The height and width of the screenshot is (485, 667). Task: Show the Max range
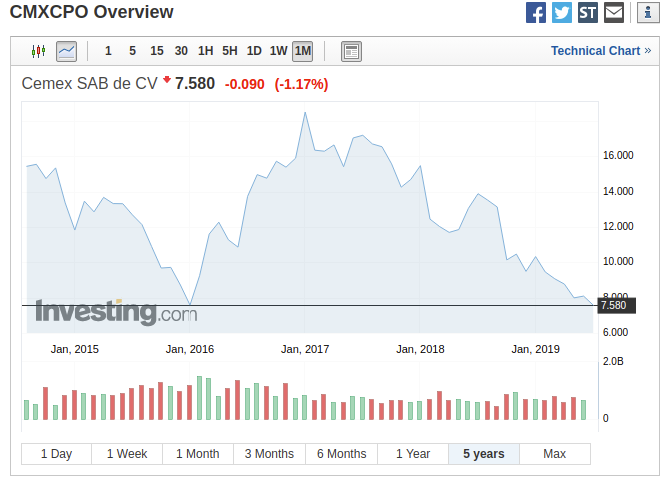coord(555,454)
